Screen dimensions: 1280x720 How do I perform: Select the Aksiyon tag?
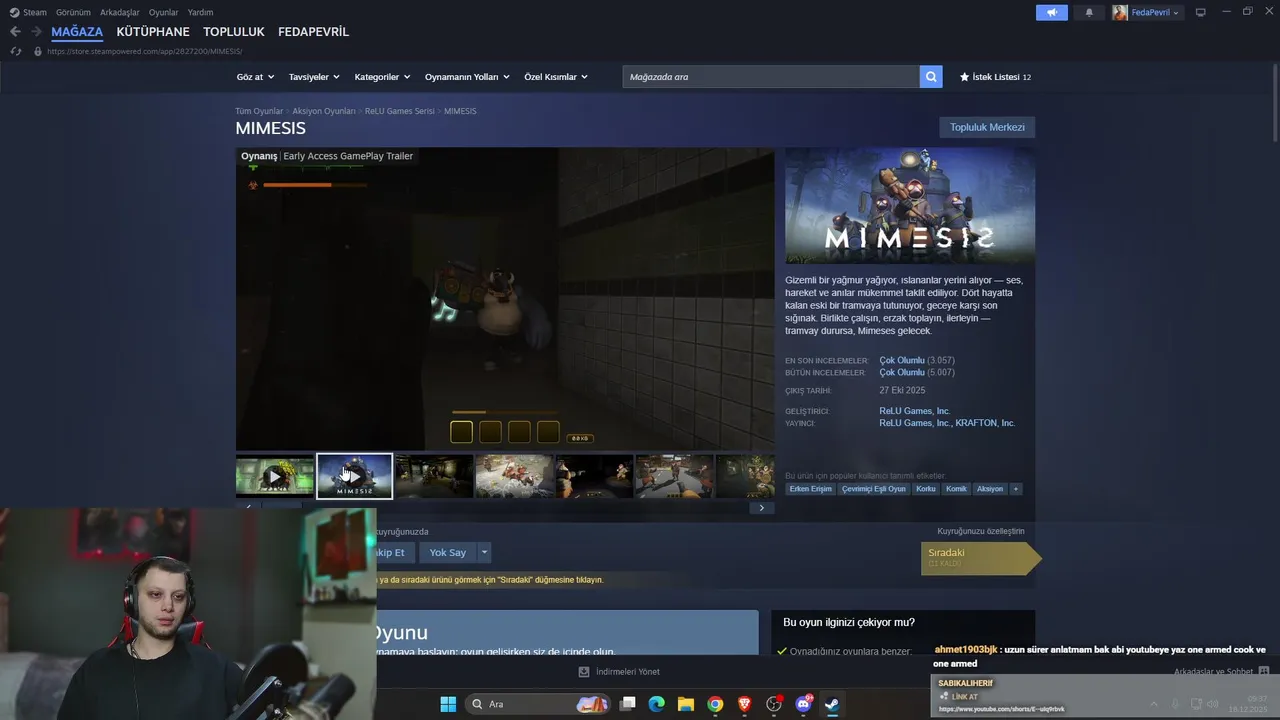(990, 489)
